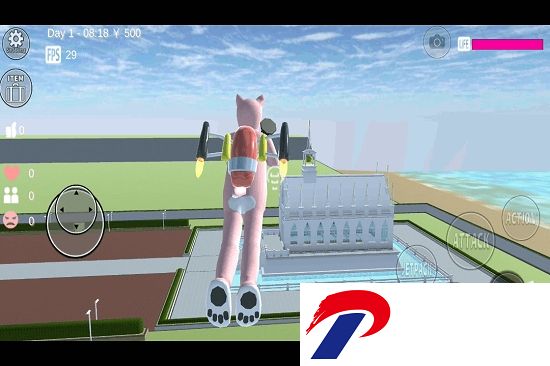Select the angry face enemies icon
Viewport: 550px width, 366px height.
pyautogui.click(x=11, y=220)
